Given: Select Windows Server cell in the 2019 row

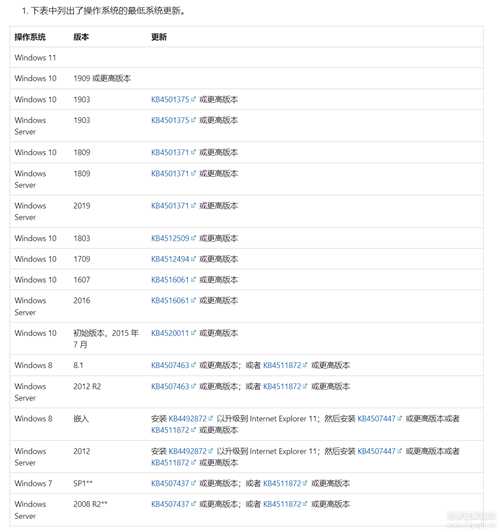Looking at the screenshot, I should pos(30,211).
